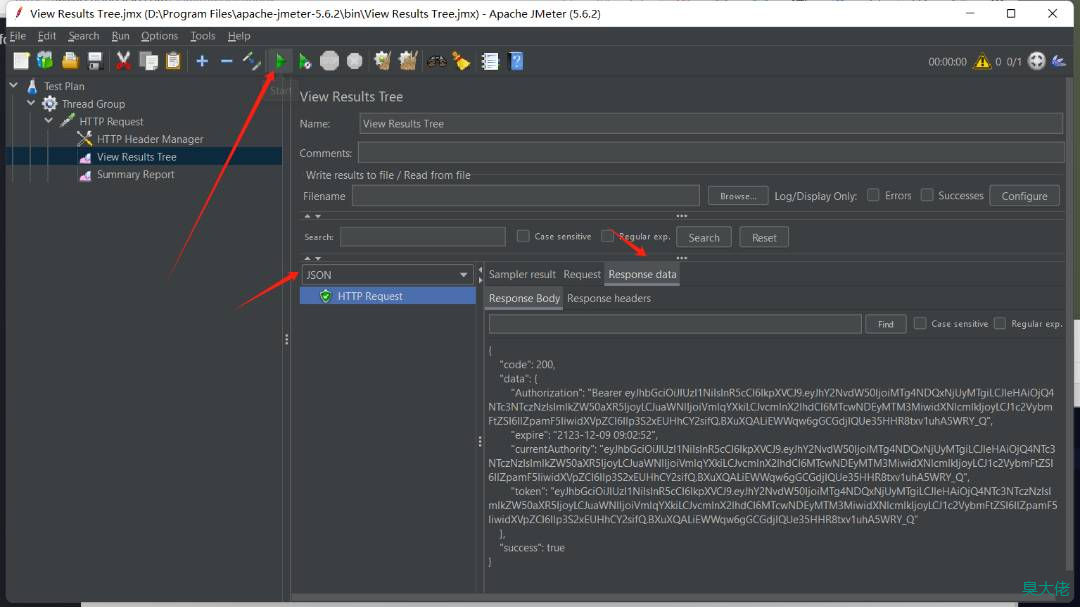Start the test with green play icon
1080x607 pixels.
click(280, 61)
